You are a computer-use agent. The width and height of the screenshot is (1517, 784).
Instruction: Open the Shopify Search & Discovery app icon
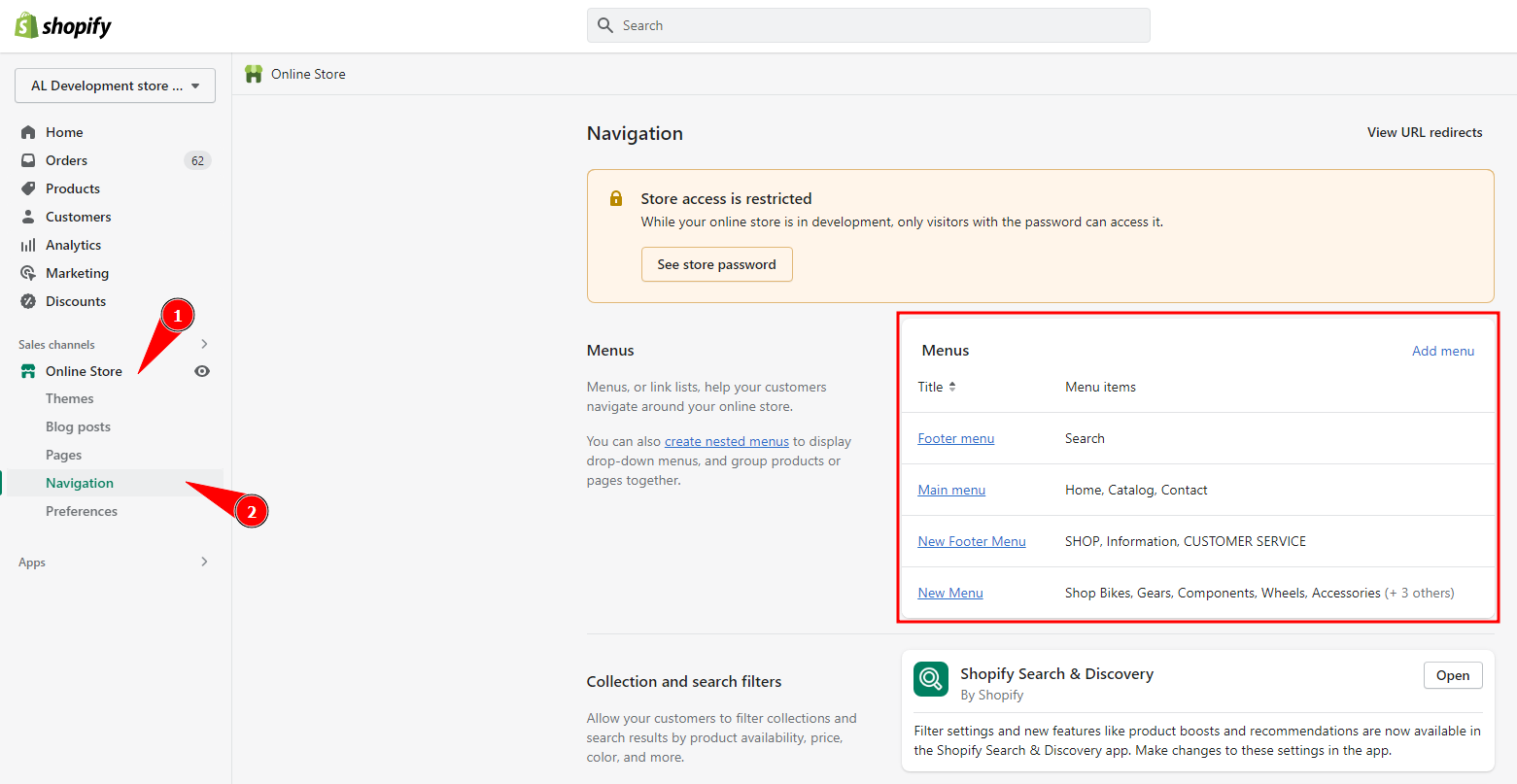point(930,680)
